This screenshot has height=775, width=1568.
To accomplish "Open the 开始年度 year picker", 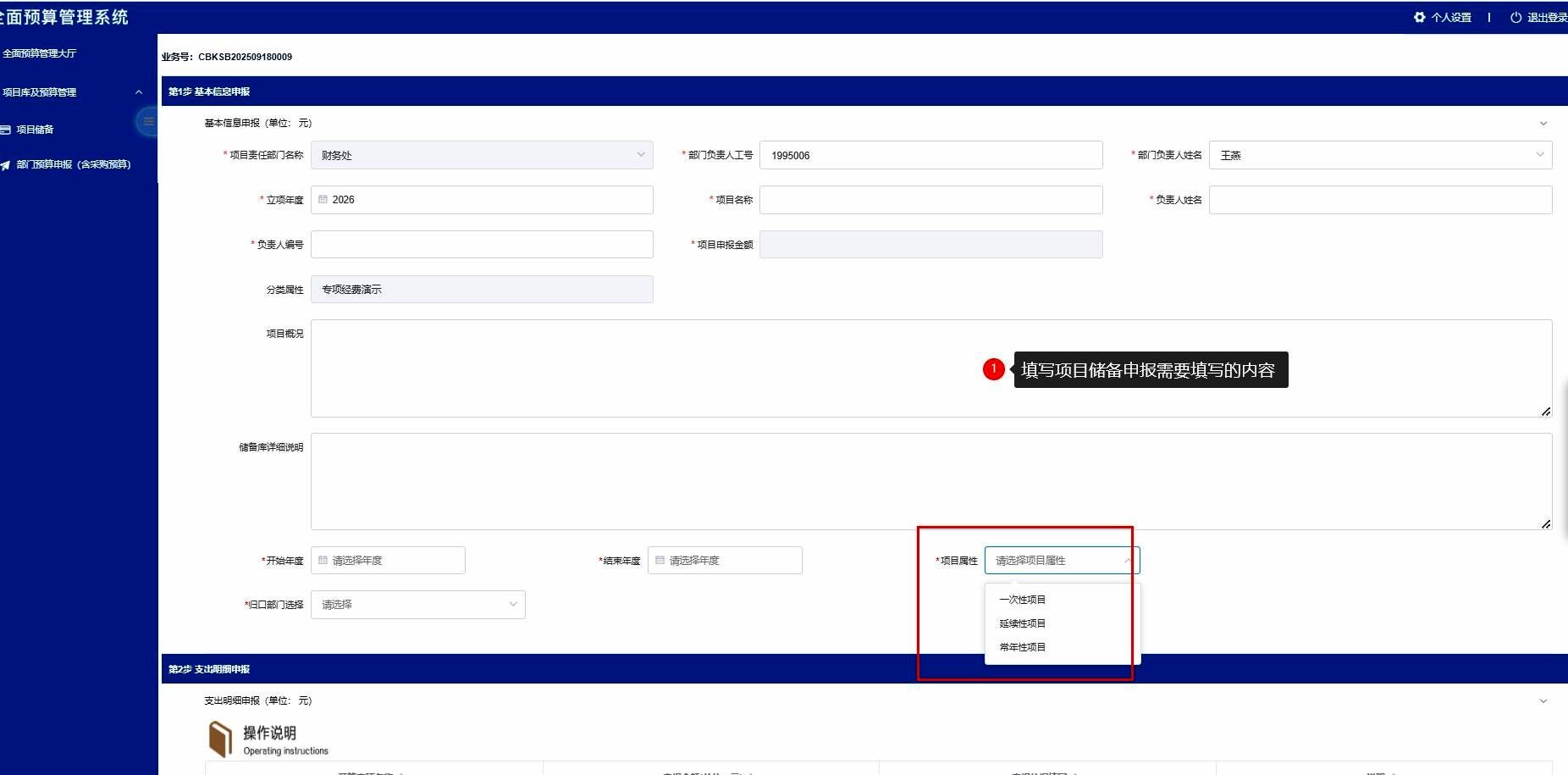I will 388,561.
